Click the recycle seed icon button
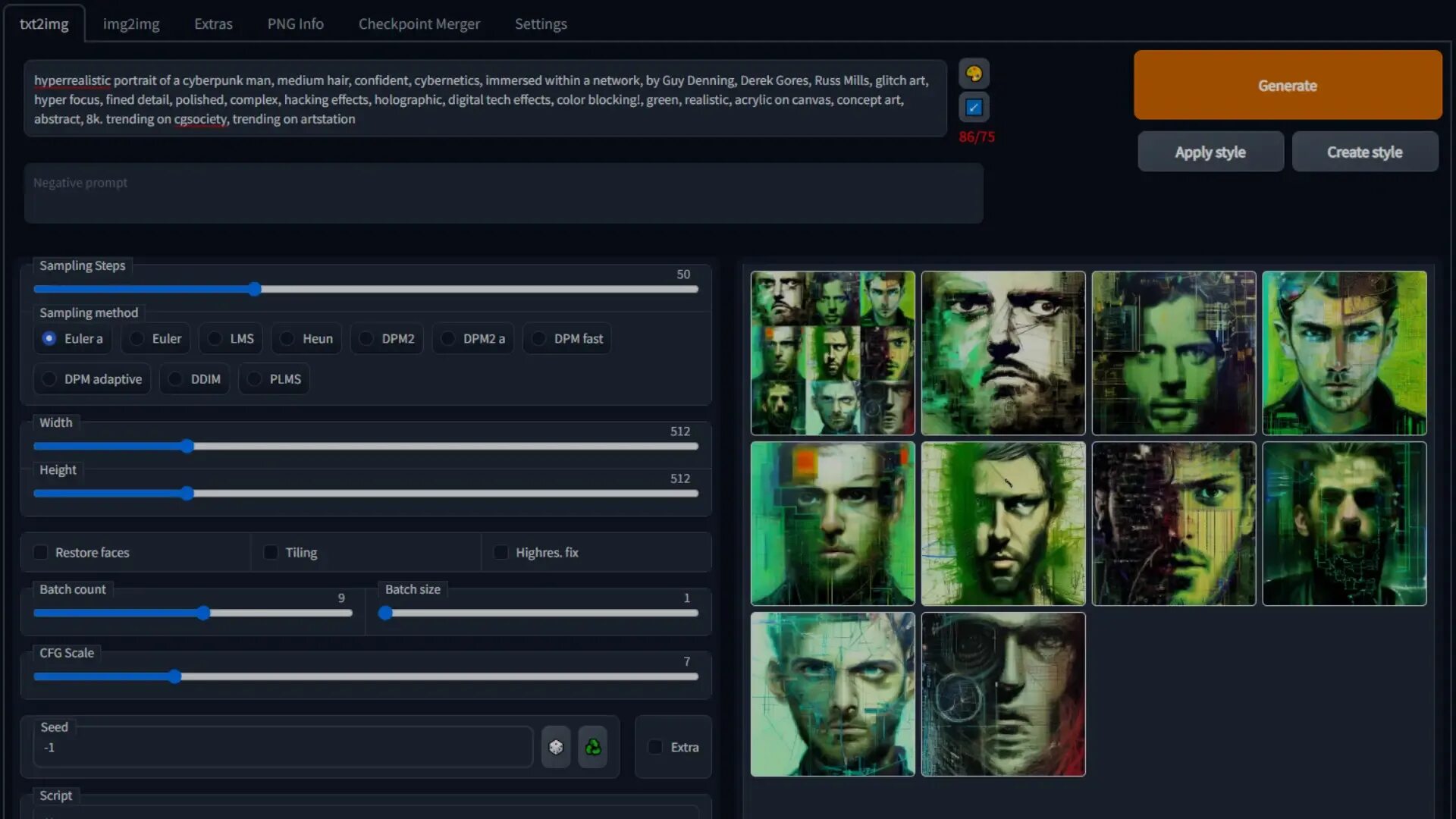This screenshot has width=1456, height=819. (x=593, y=747)
